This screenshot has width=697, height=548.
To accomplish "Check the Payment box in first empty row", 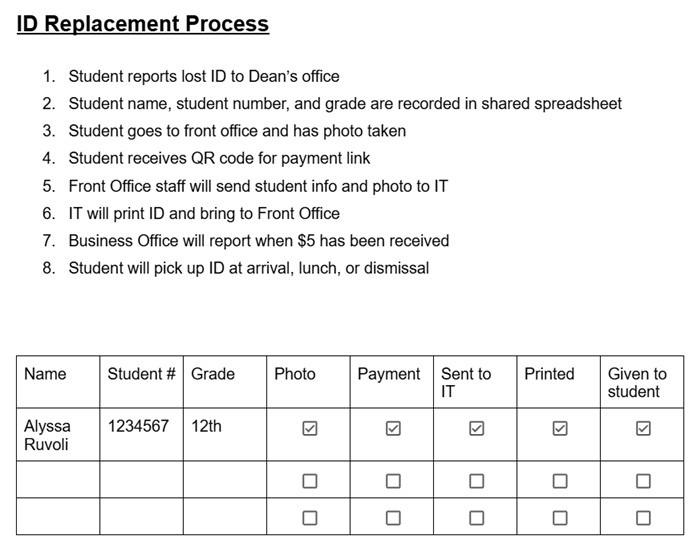I will click(x=393, y=481).
